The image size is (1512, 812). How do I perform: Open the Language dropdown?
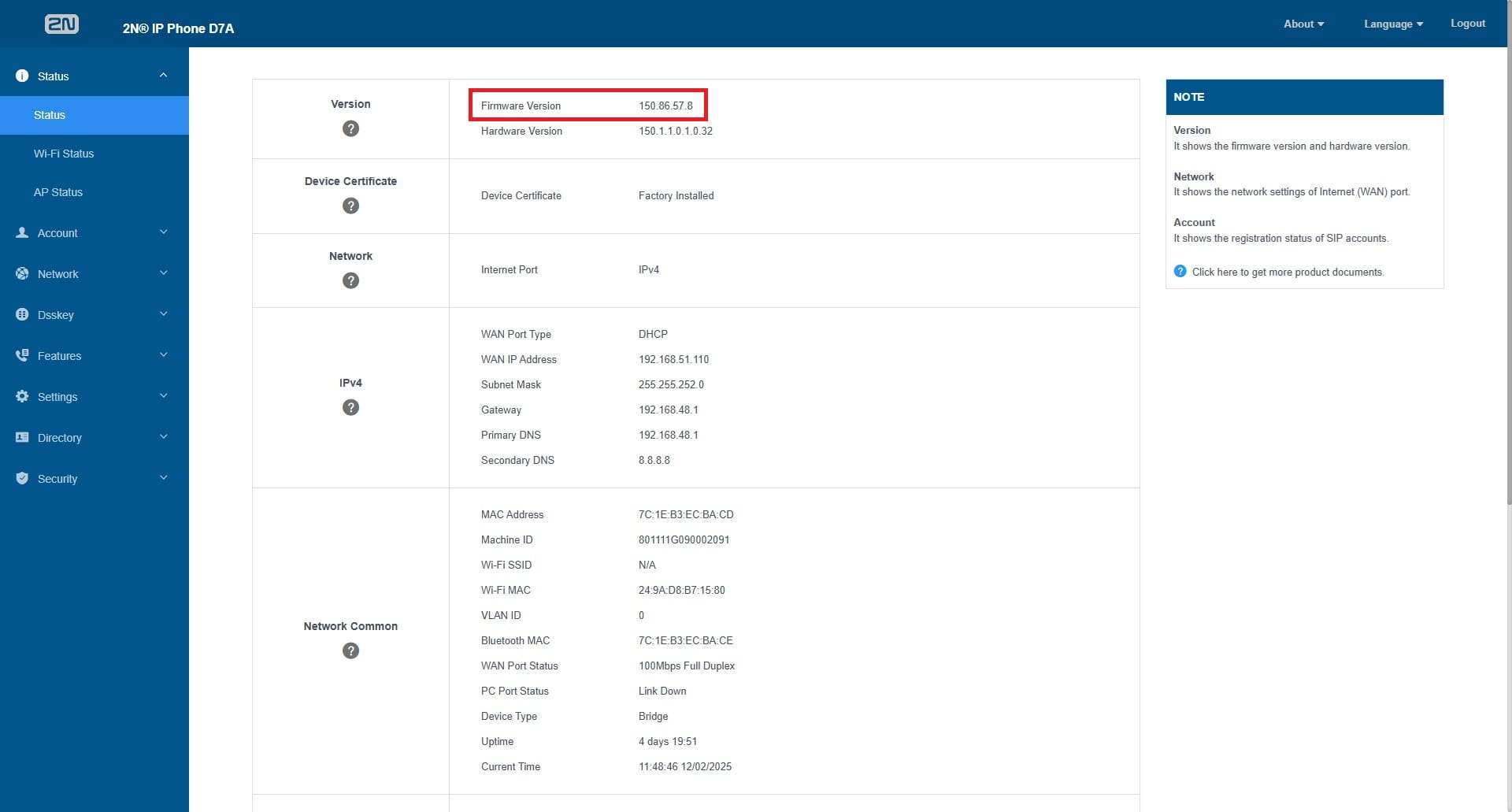point(1393,24)
